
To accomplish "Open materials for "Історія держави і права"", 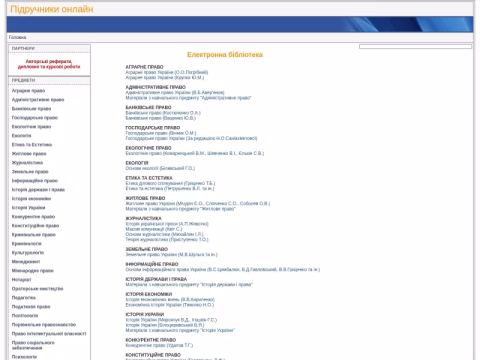I will tap(189, 285).
